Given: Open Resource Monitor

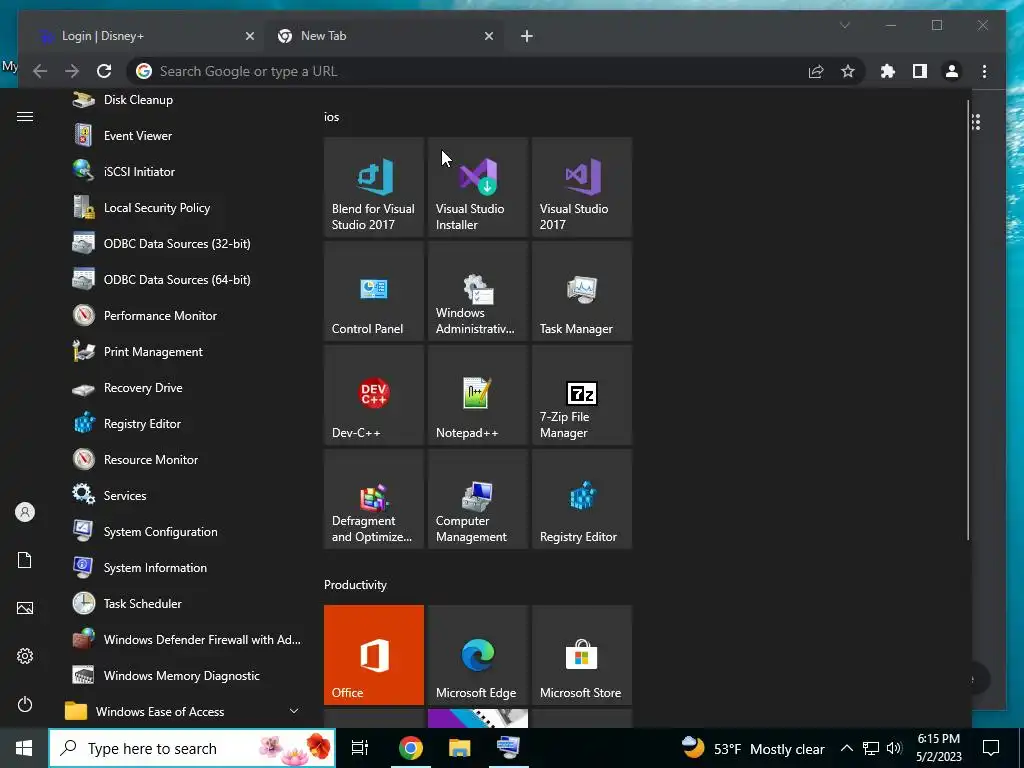Looking at the screenshot, I should 183,460.
